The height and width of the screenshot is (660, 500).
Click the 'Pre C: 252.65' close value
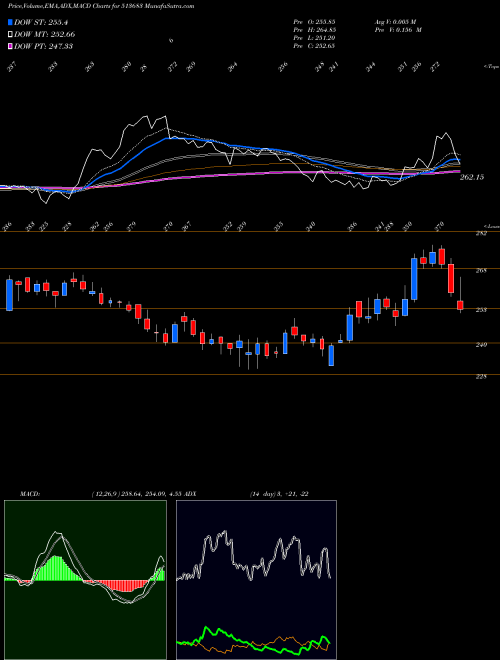(x=314, y=46)
